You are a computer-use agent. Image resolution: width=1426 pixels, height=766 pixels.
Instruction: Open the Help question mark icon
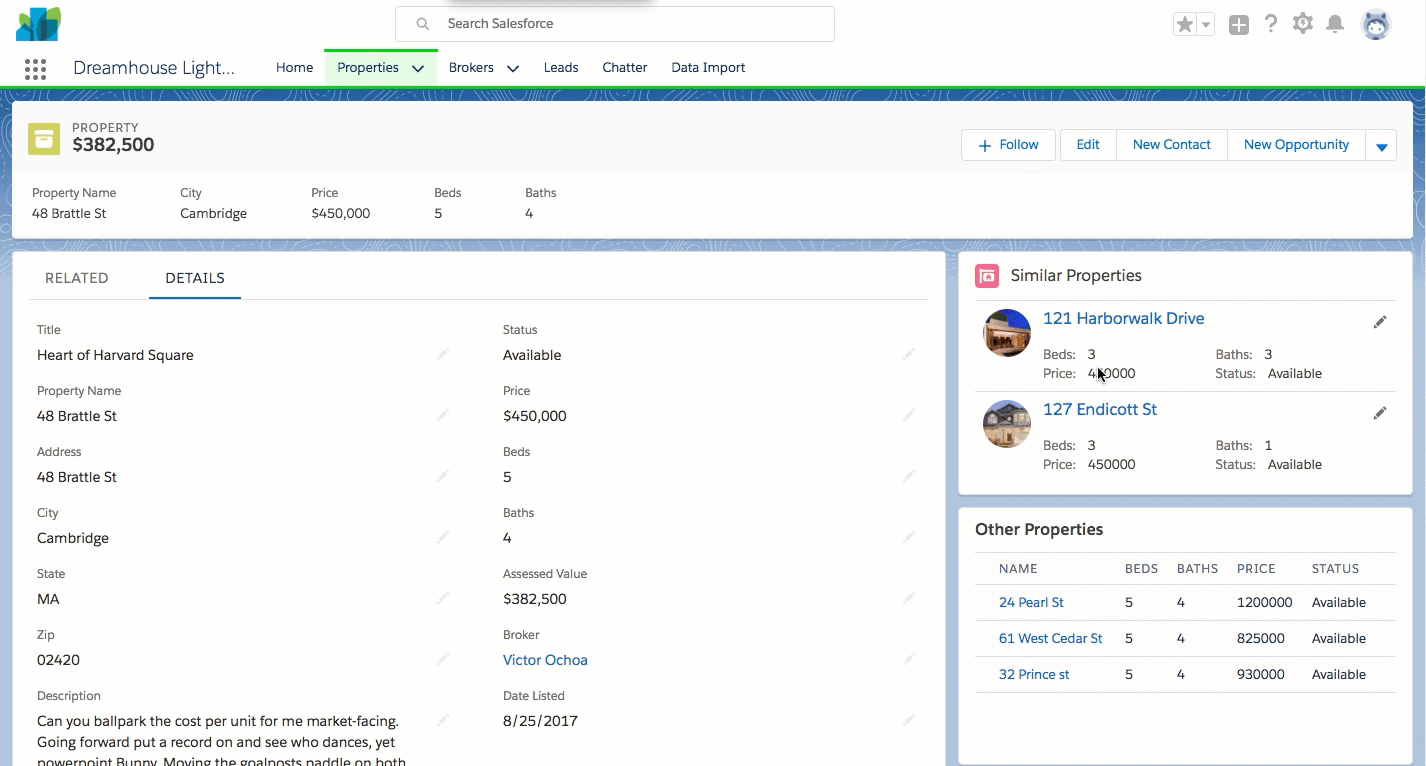coord(1271,24)
